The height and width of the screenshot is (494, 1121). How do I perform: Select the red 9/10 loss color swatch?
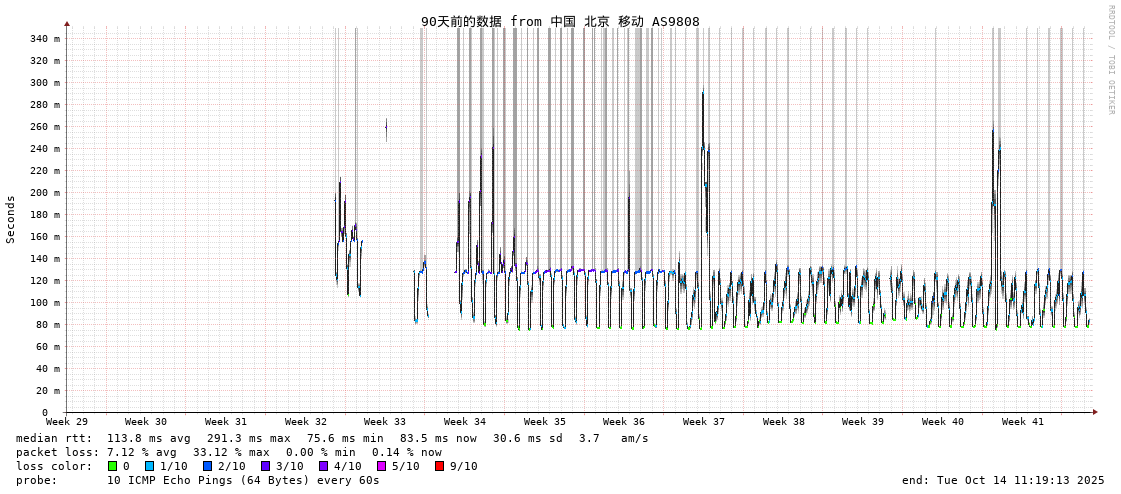(440, 466)
